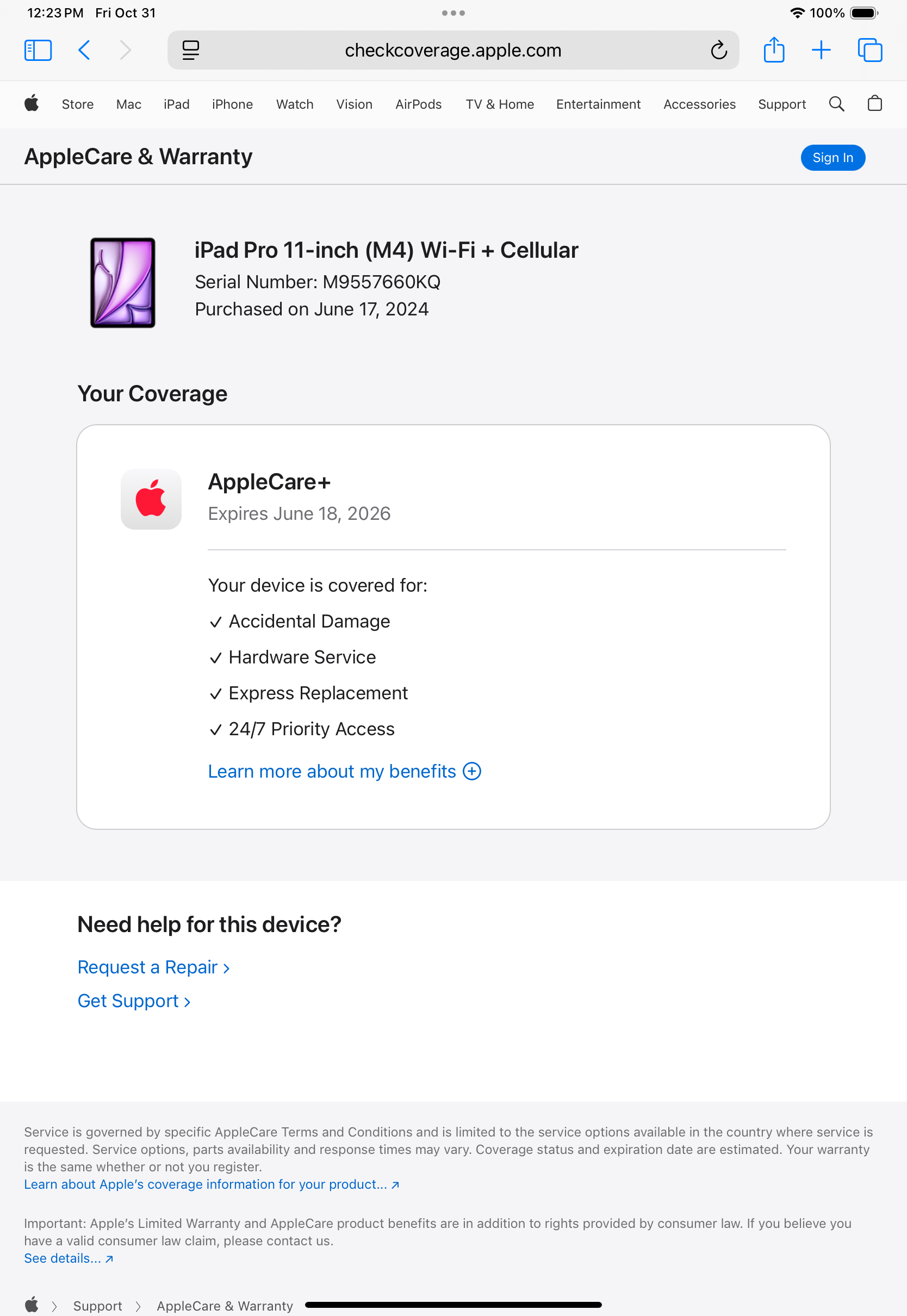Go to the Support menu item

coord(781,104)
